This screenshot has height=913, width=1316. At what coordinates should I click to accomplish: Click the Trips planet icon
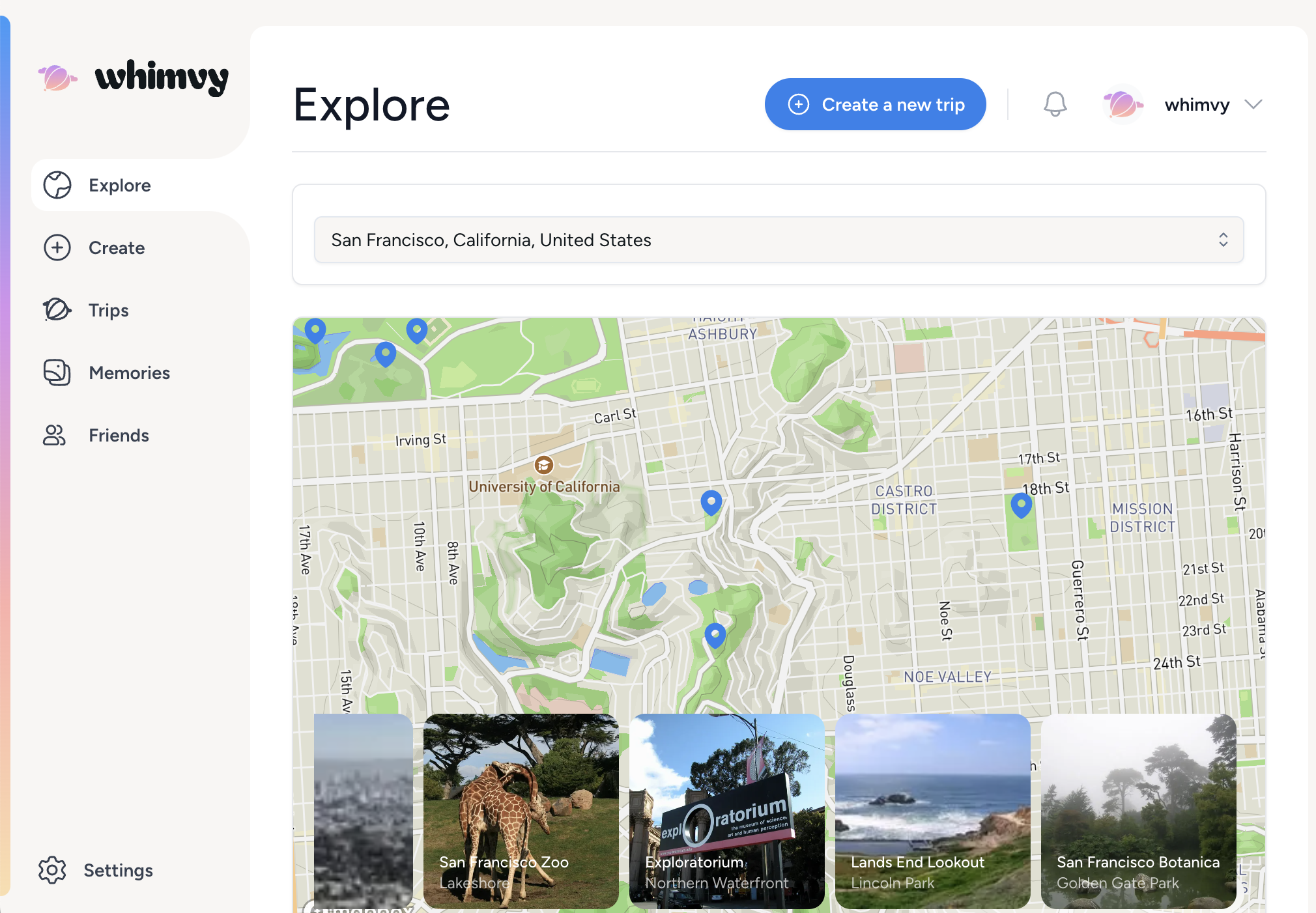pyautogui.click(x=57, y=310)
